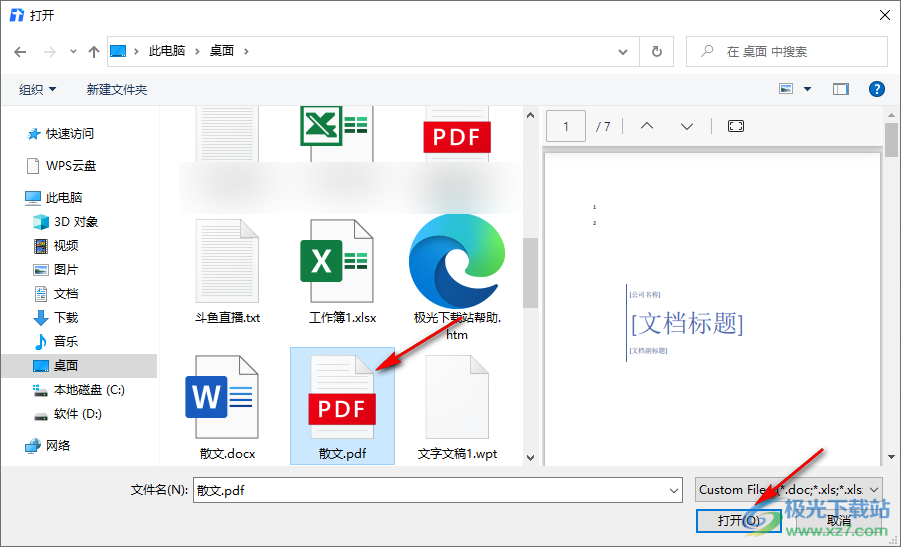The image size is (901, 547).
Task: Open the file name dropdown arrow
Action: (x=673, y=491)
